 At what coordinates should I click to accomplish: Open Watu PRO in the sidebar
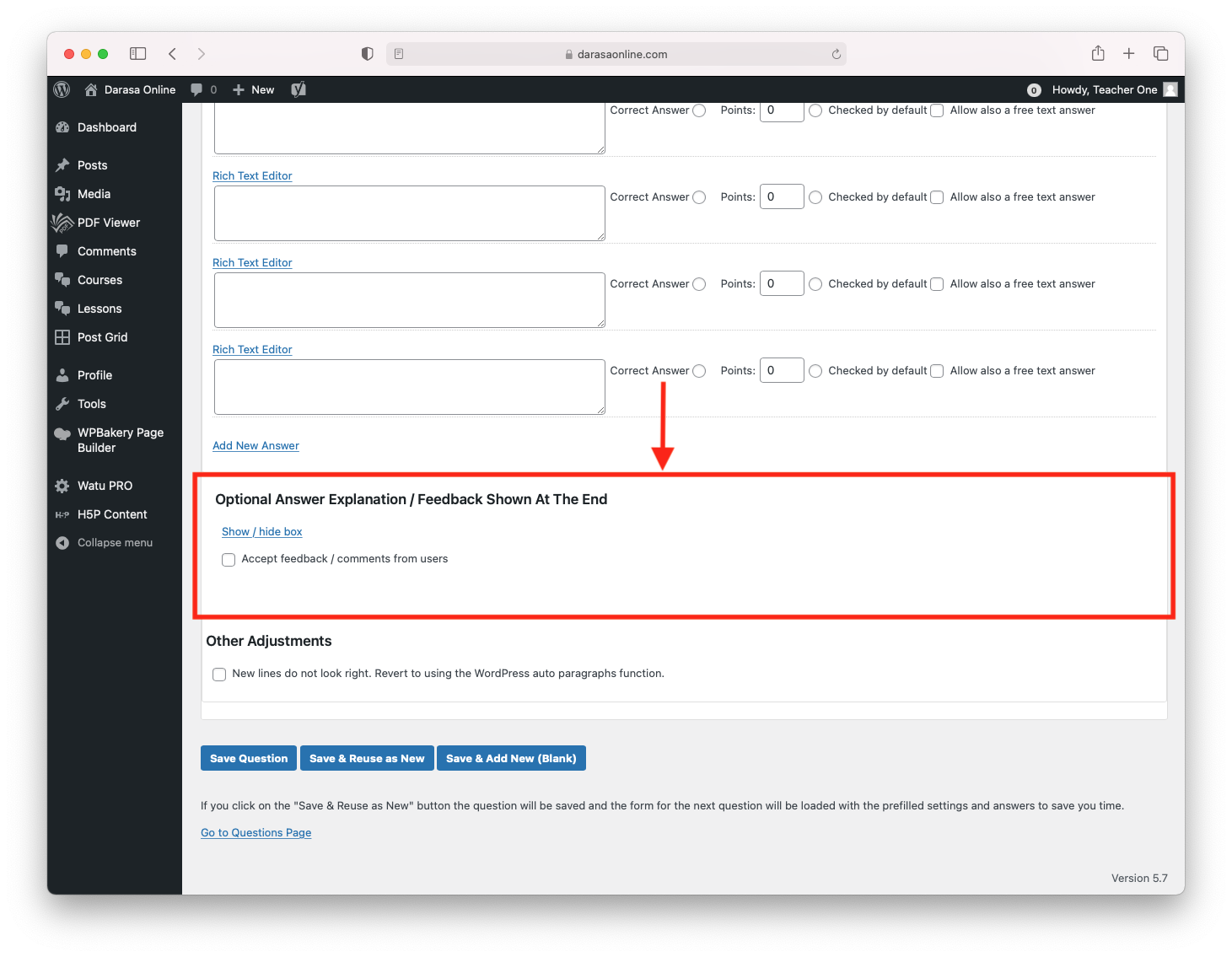coord(105,486)
